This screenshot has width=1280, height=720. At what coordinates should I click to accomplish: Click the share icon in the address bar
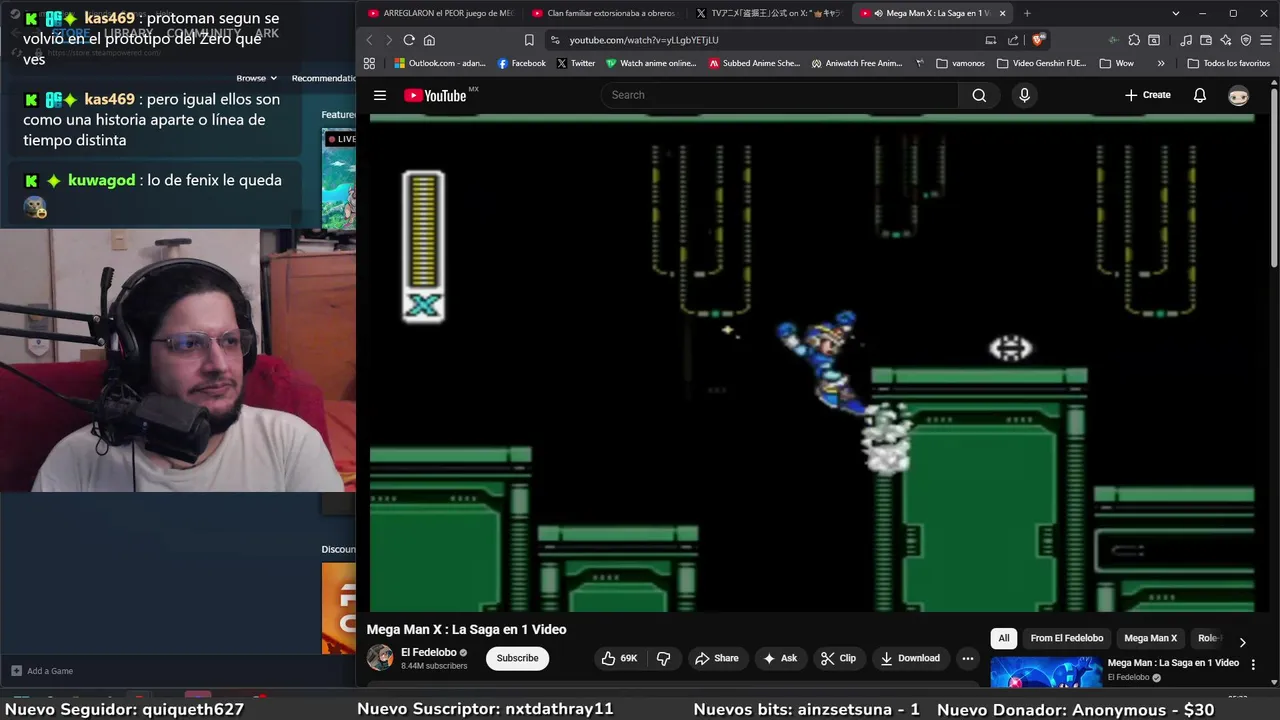pyautogui.click(x=1013, y=40)
